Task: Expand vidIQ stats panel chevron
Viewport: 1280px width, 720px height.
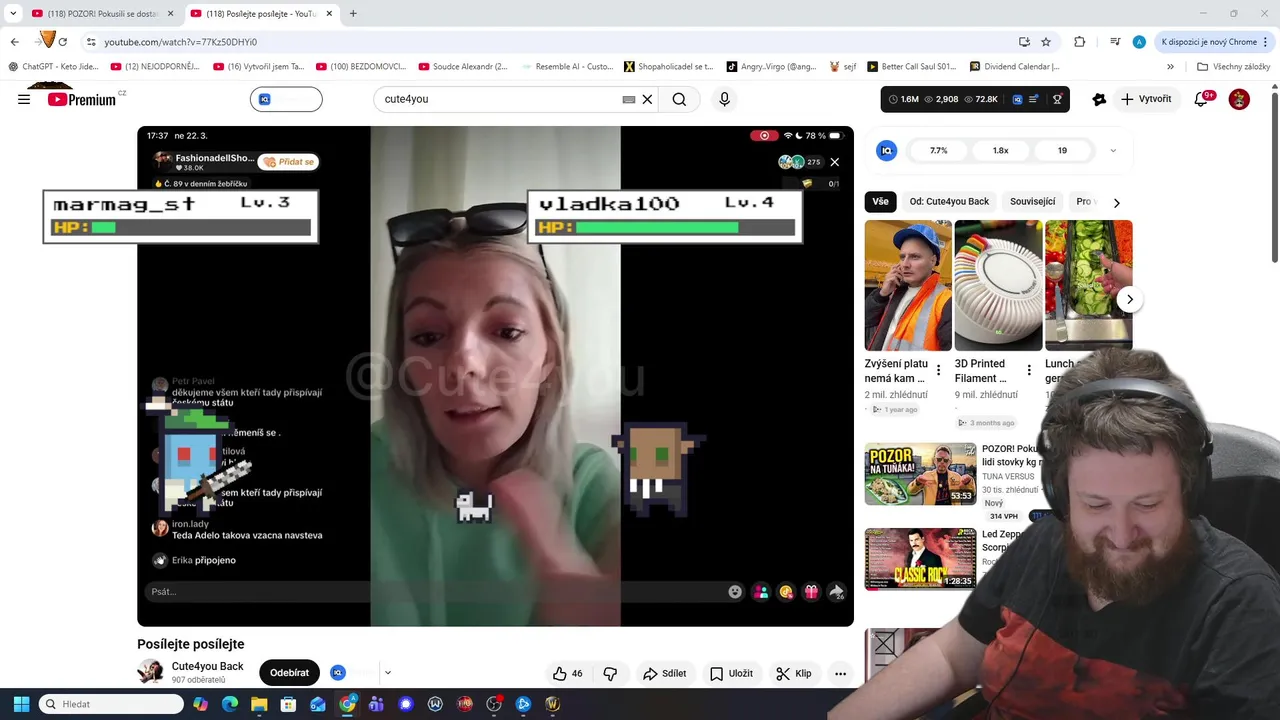Action: pos(1113,150)
